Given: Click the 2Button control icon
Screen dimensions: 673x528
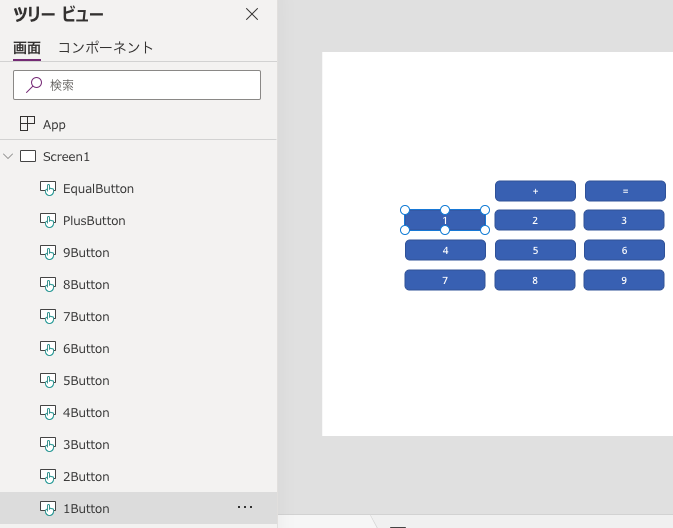Looking at the screenshot, I should pyautogui.click(x=48, y=476).
